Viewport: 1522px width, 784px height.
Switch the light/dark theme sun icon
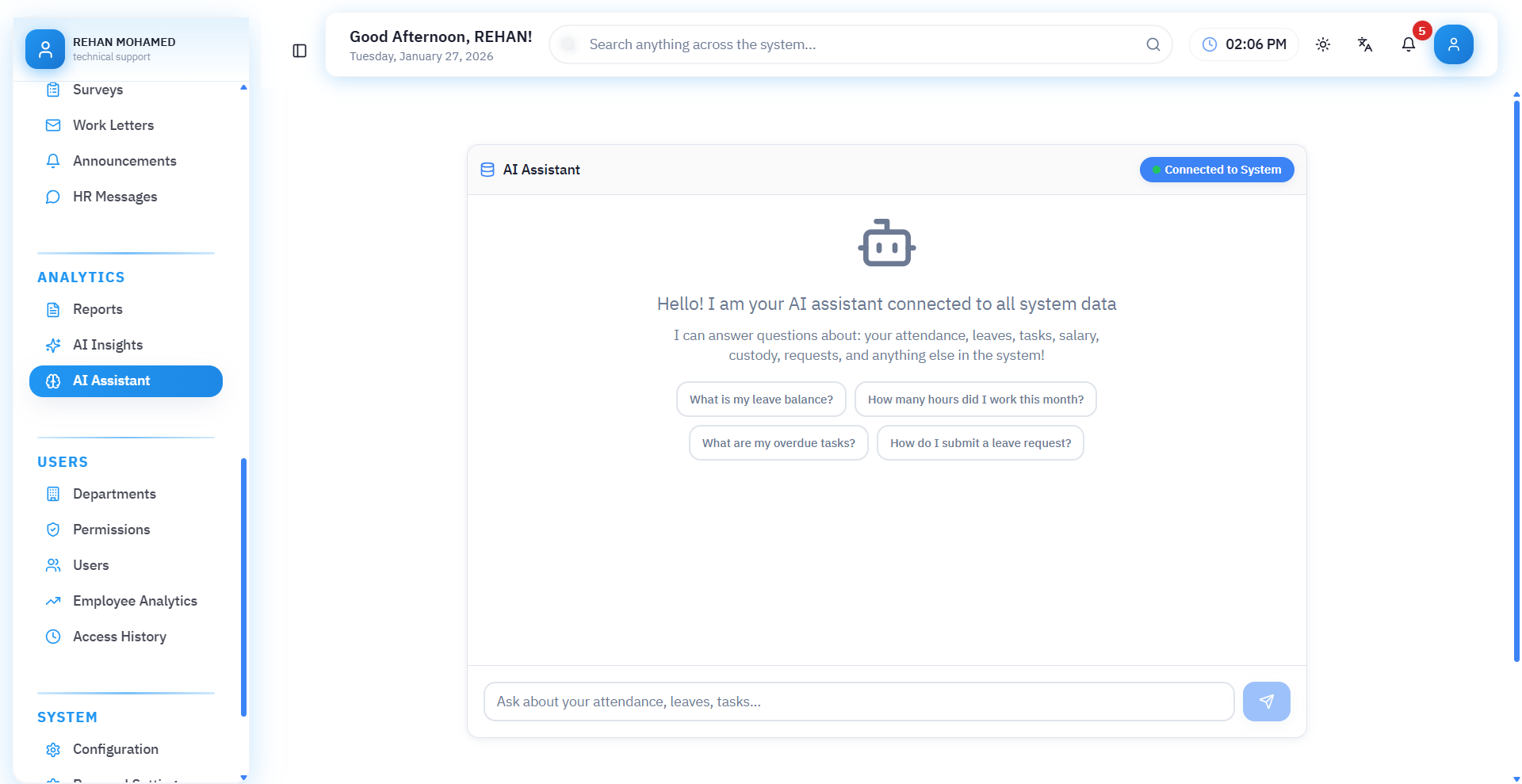click(x=1323, y=44)
